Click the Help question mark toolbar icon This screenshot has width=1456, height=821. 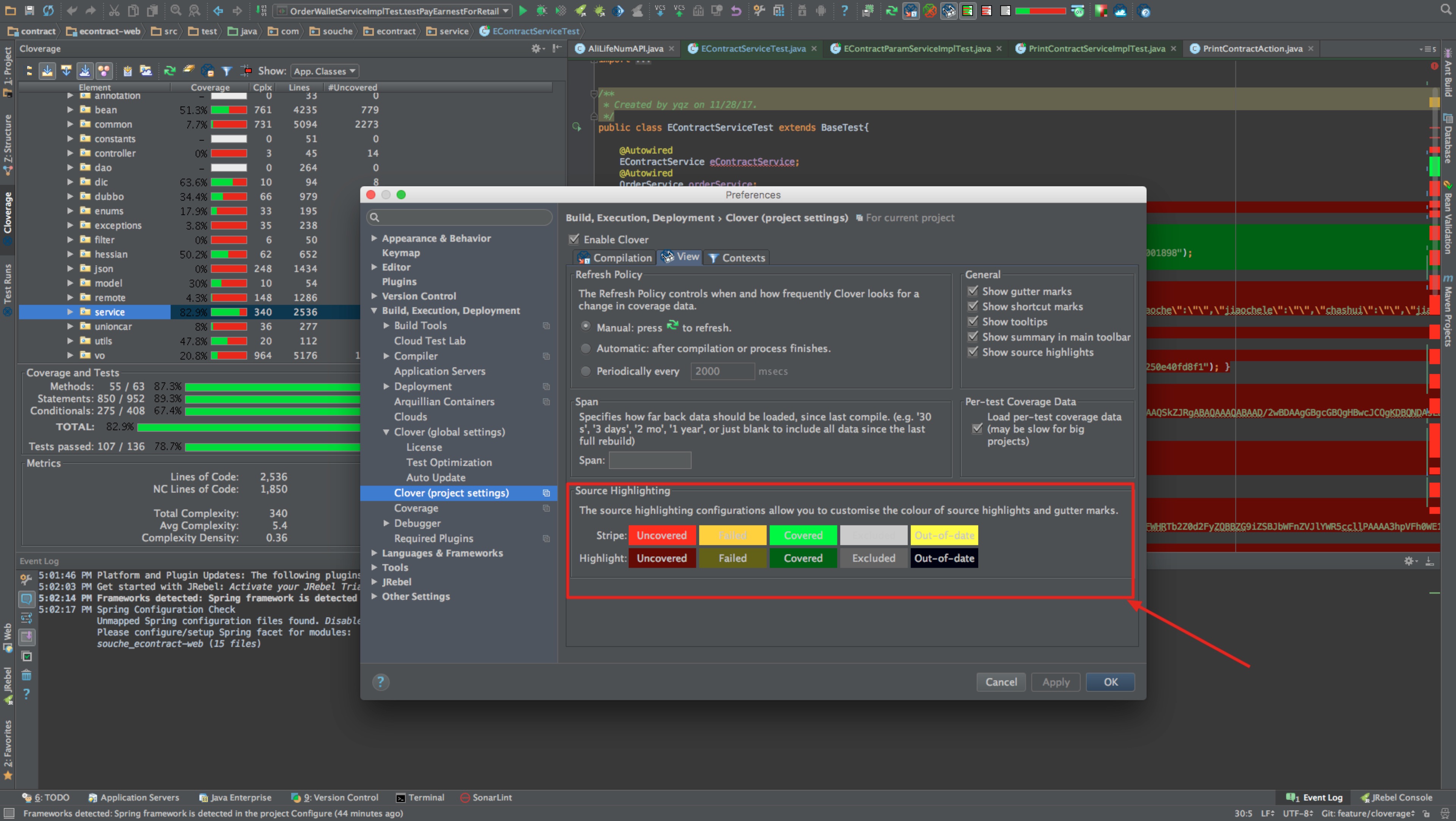844,11
